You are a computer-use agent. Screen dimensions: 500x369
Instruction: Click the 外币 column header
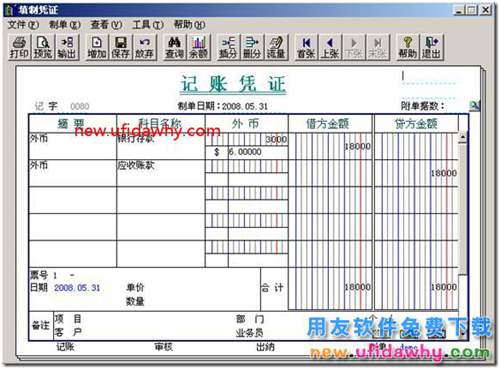[247, 124]
